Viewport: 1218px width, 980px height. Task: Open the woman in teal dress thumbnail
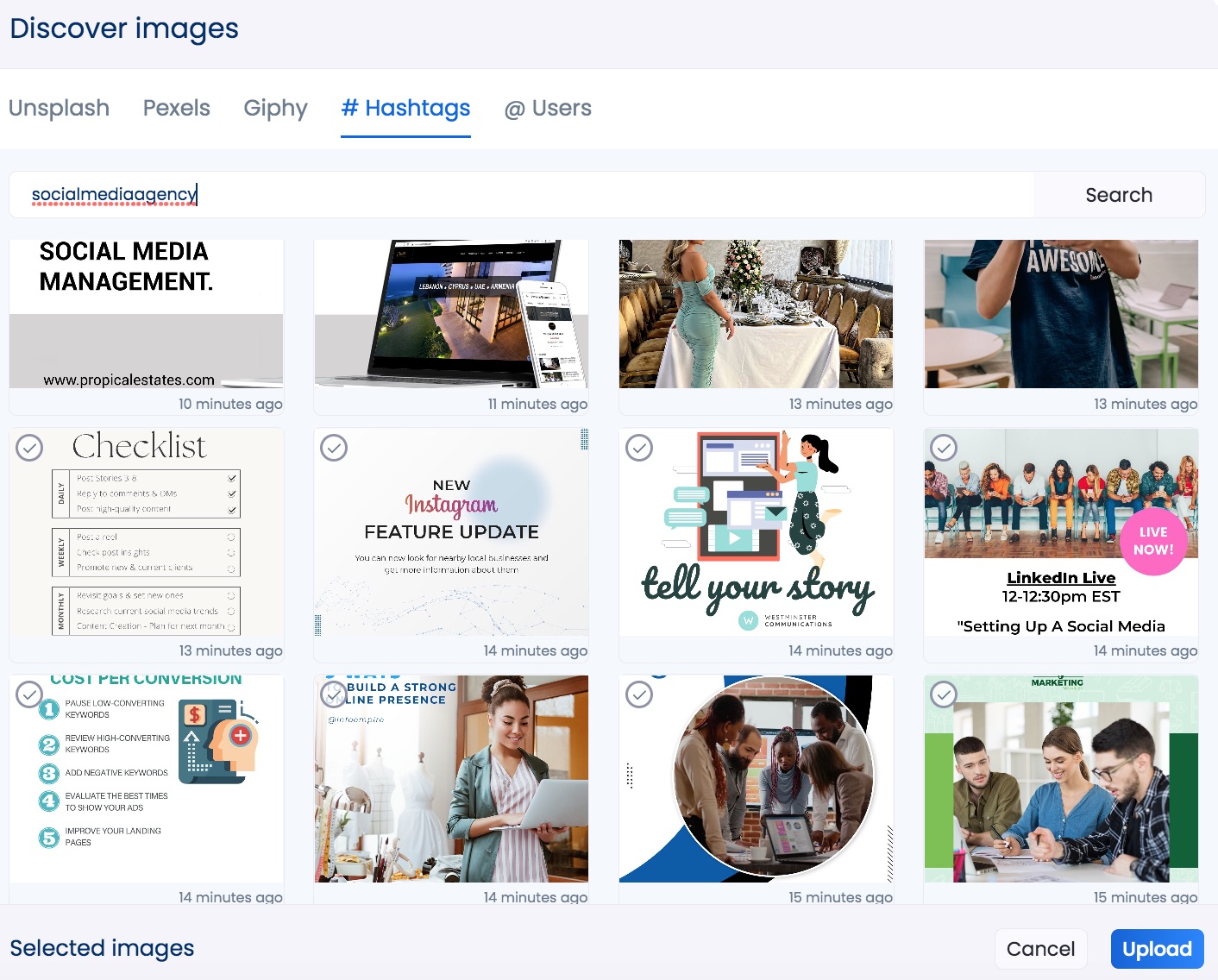[756, 314]
